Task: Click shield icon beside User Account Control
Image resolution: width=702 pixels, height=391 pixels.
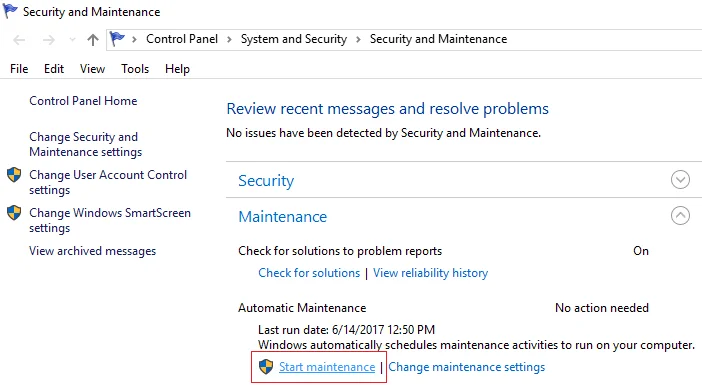Action: [x=14, y=175]
